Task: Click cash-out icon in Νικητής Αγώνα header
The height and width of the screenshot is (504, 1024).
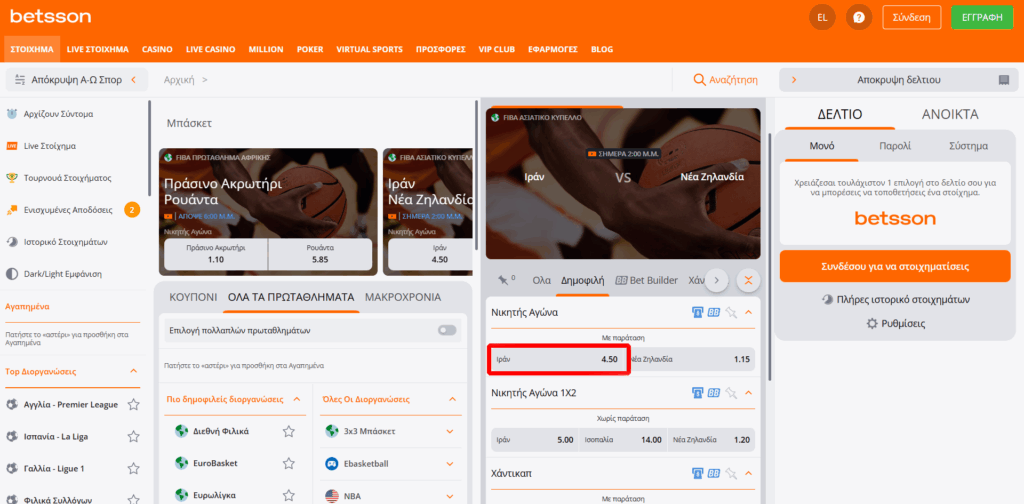Action: coord(697,313)
